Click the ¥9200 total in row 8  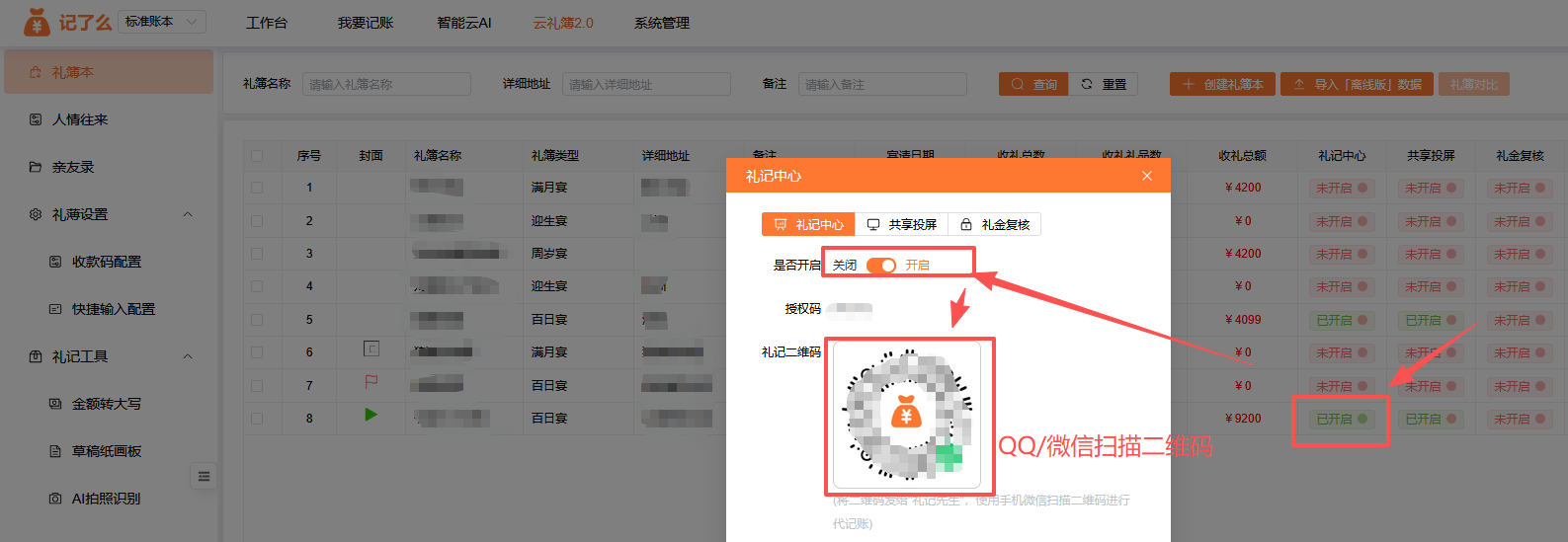pos(1243,419)
